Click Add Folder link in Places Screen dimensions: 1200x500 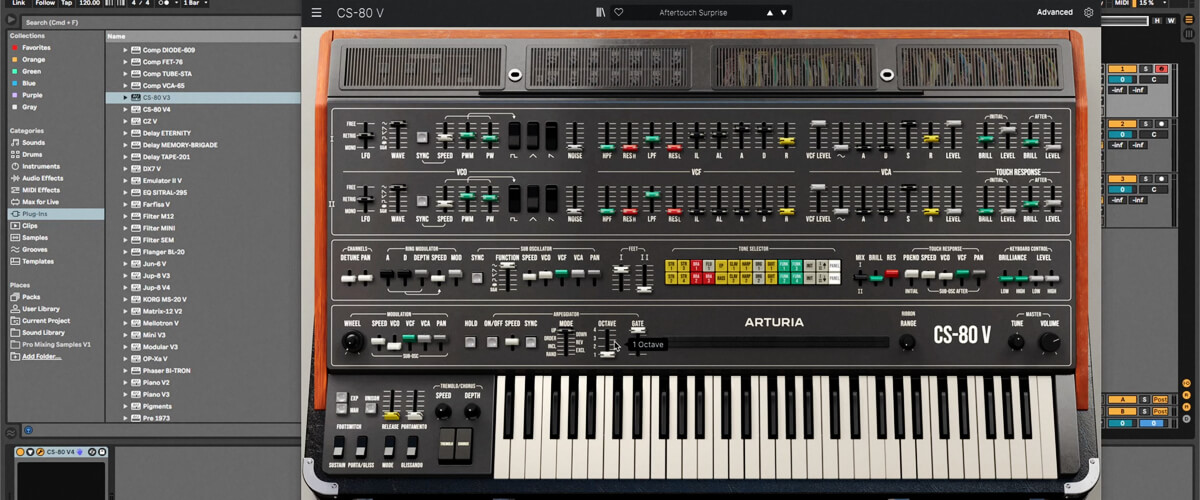[x=41, y=357]
